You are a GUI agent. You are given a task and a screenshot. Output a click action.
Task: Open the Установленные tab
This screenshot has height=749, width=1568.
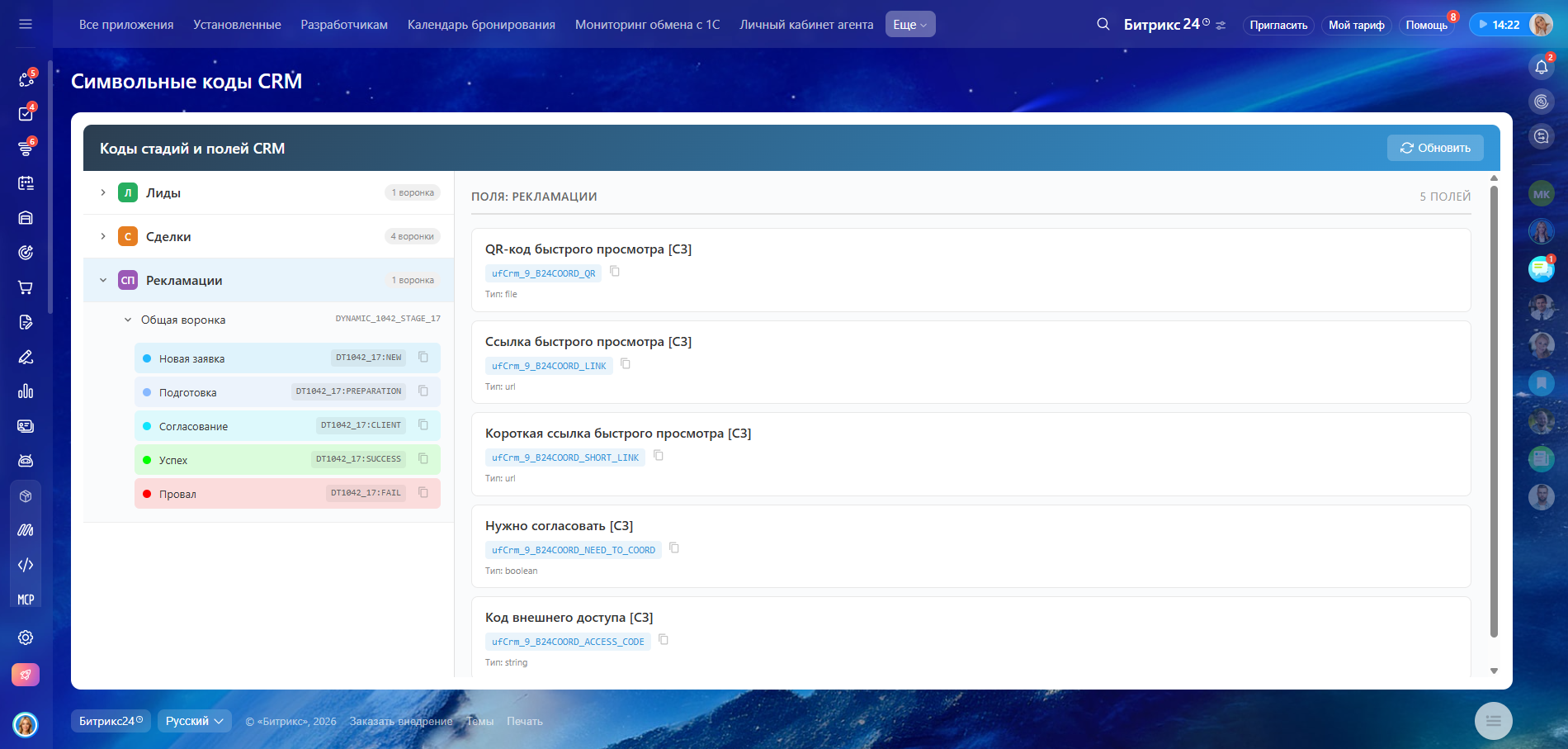tap(237, 25)
